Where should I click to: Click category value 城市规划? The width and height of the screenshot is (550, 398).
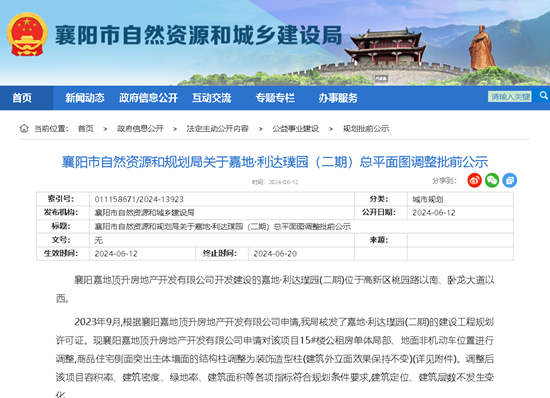pos(428,199)
